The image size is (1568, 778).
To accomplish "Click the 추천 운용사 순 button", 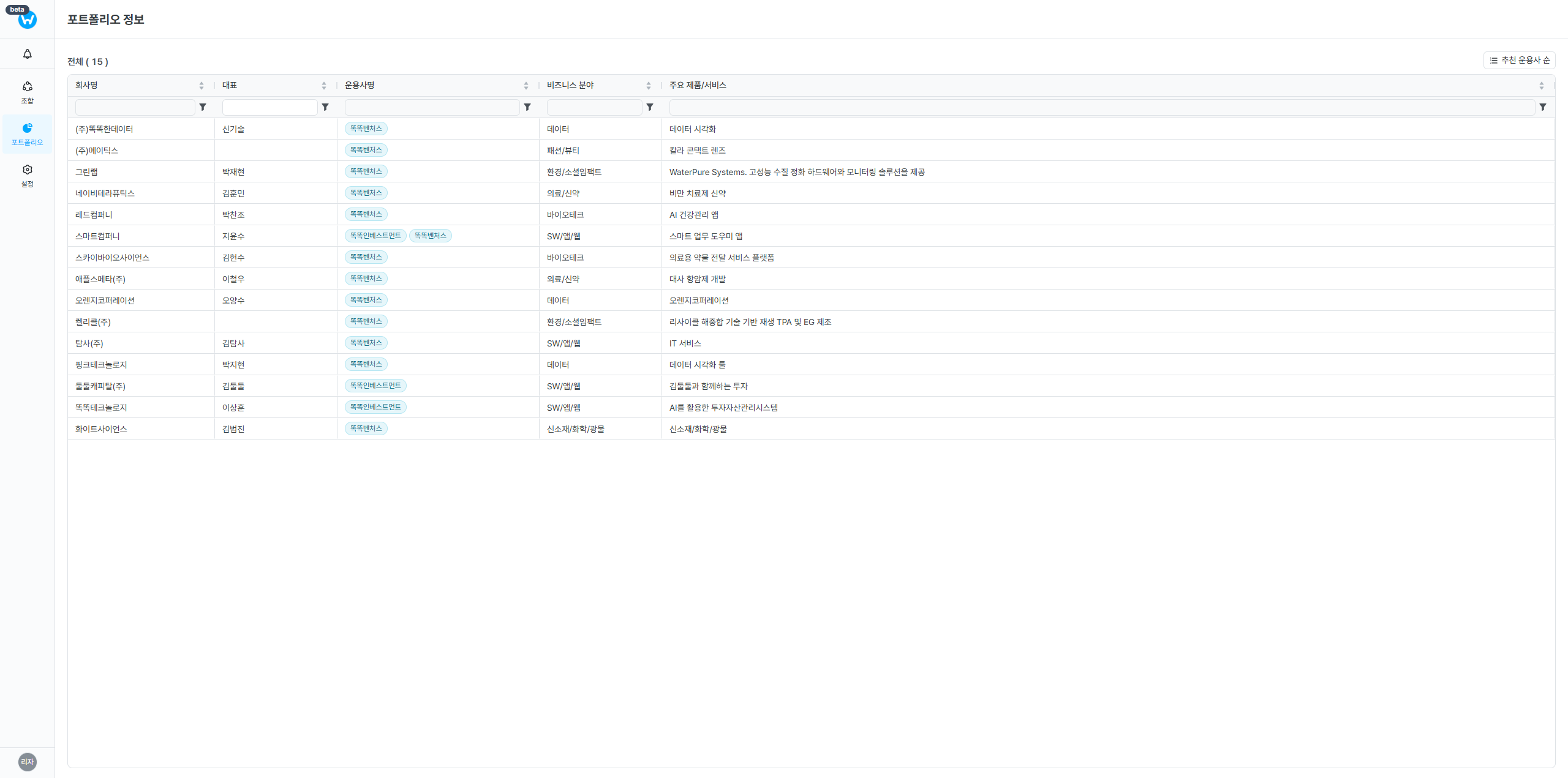I will point(1519,60).
